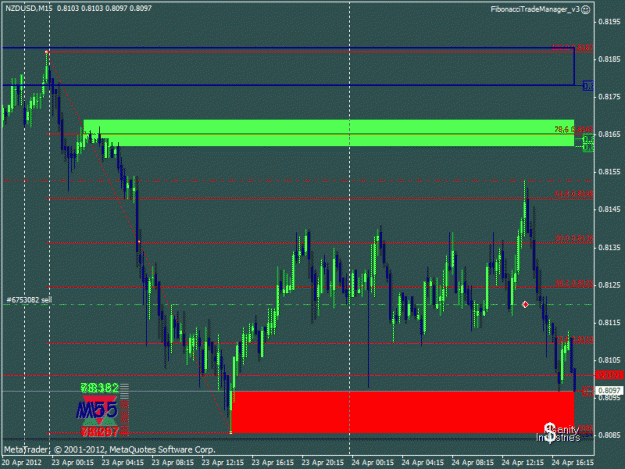Click 0.8085 on the price scale
This screenshot has height=469, width=625.
pyautogui.click(x=610, y=435)
